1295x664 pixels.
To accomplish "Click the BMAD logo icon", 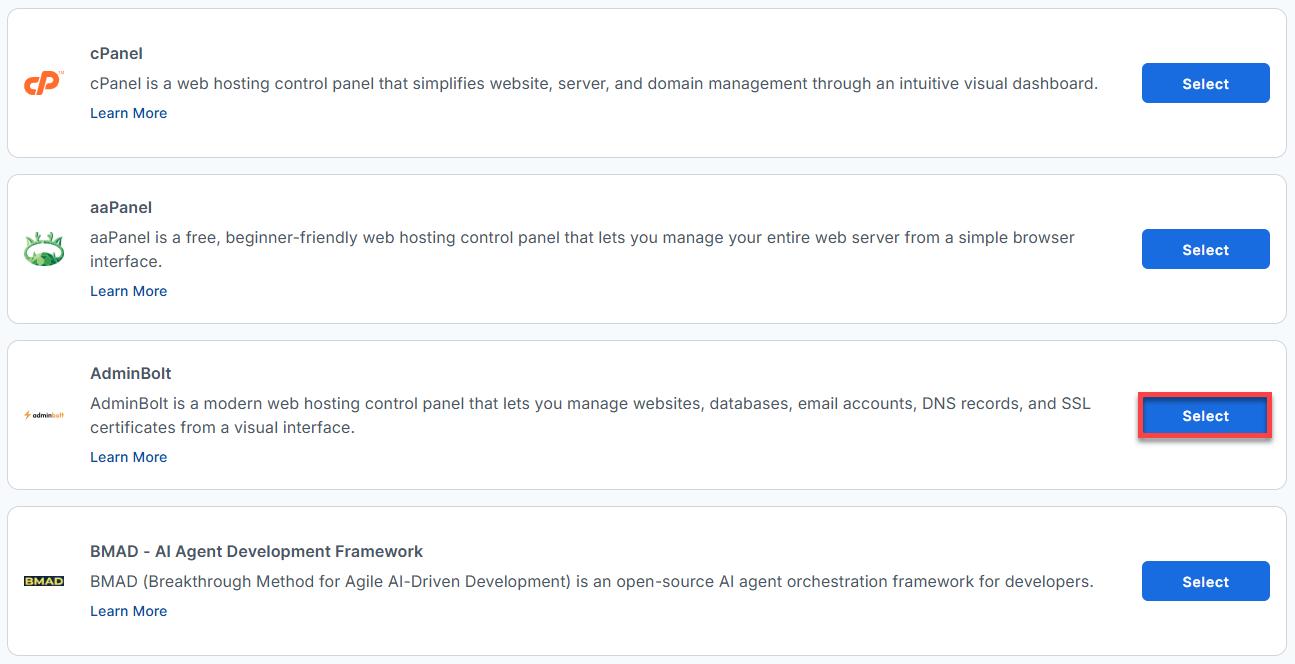I will [44, 581].
